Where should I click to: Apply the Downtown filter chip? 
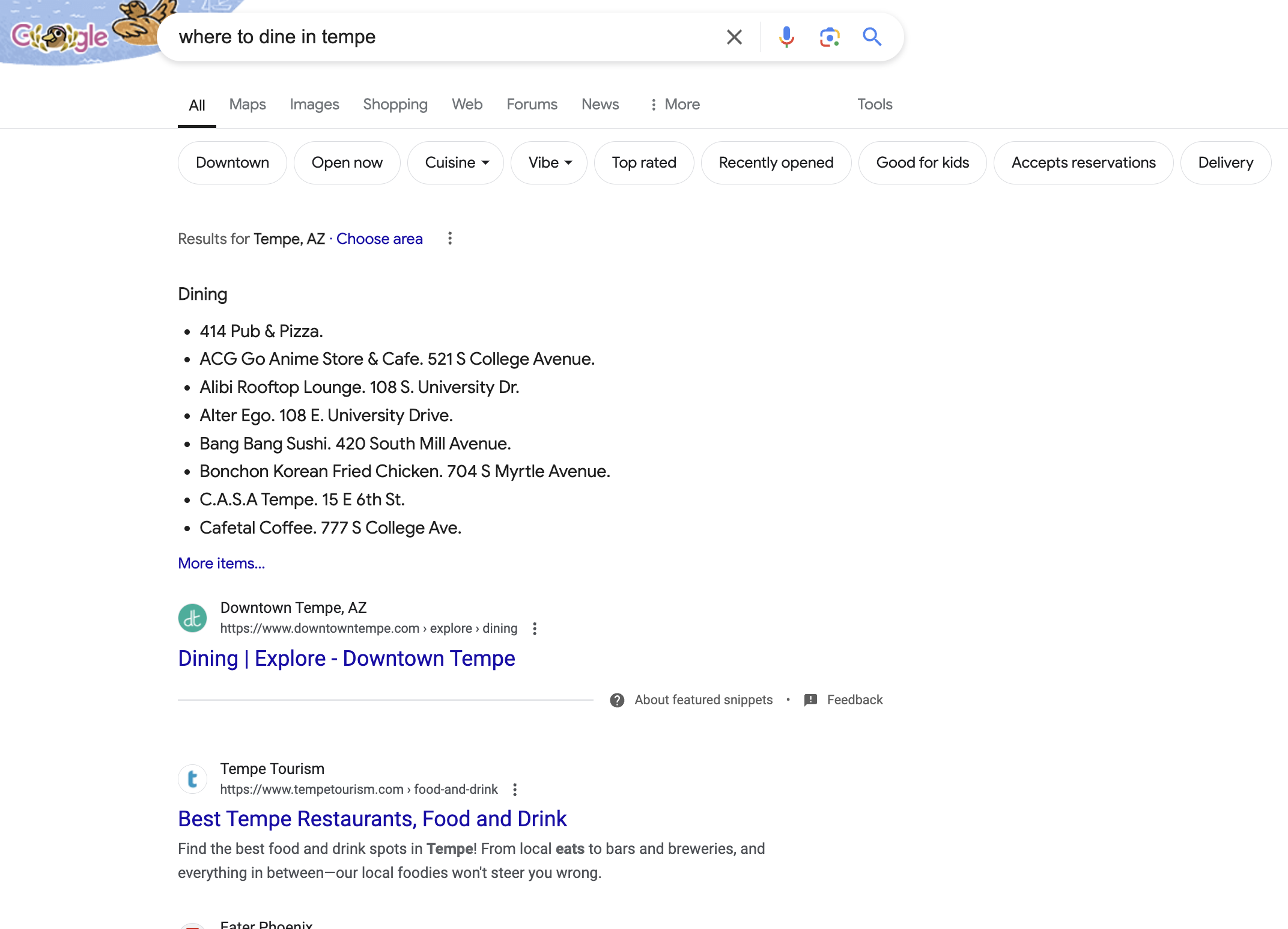pos(232,163)
